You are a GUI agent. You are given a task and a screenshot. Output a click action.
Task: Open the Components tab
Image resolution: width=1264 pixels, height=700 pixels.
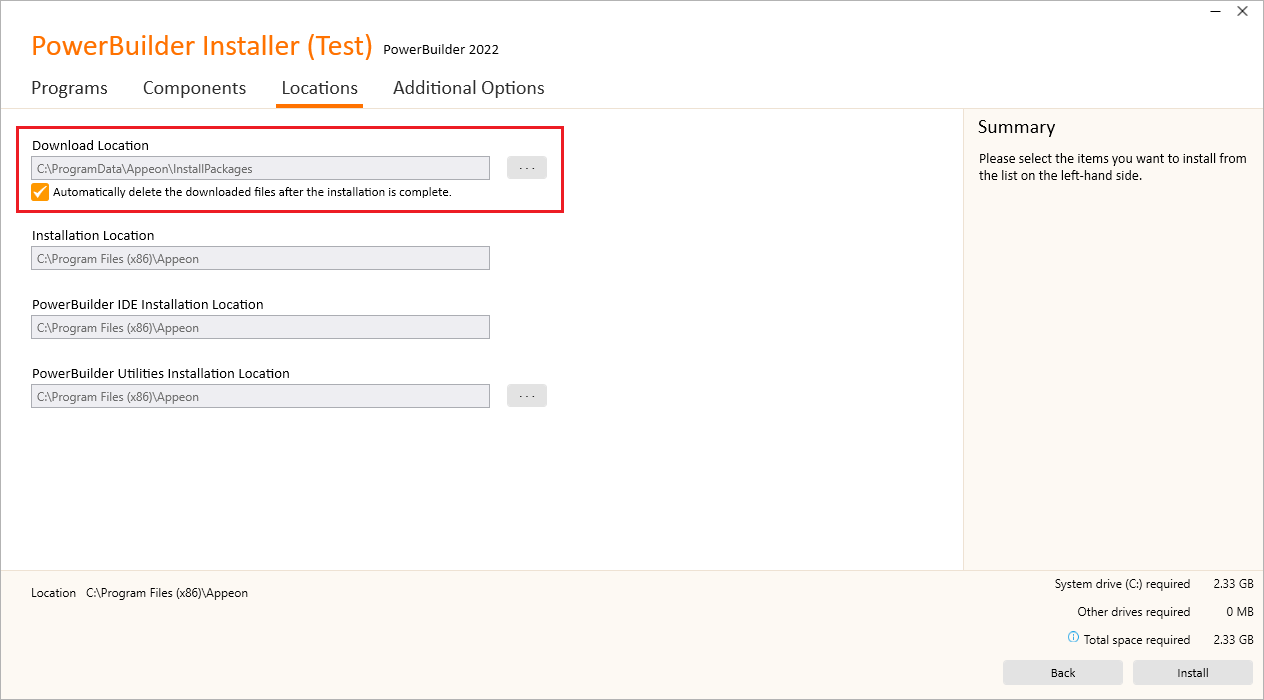tap(194, 88)
